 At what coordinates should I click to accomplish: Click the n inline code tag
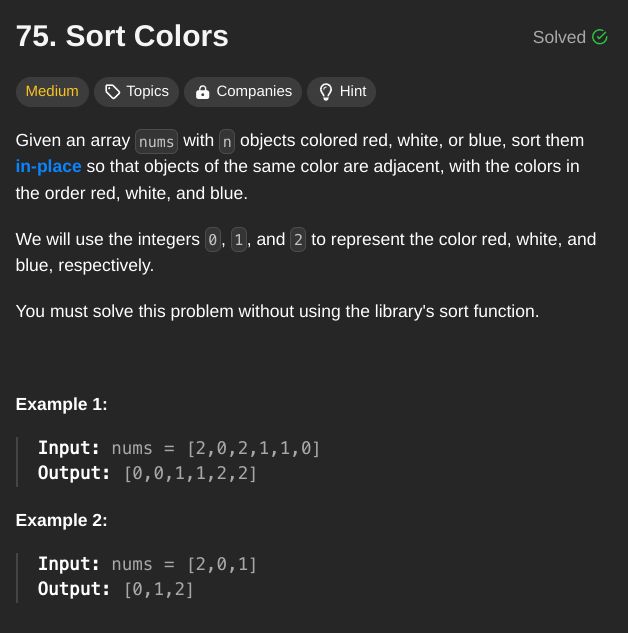click(227, 141)
